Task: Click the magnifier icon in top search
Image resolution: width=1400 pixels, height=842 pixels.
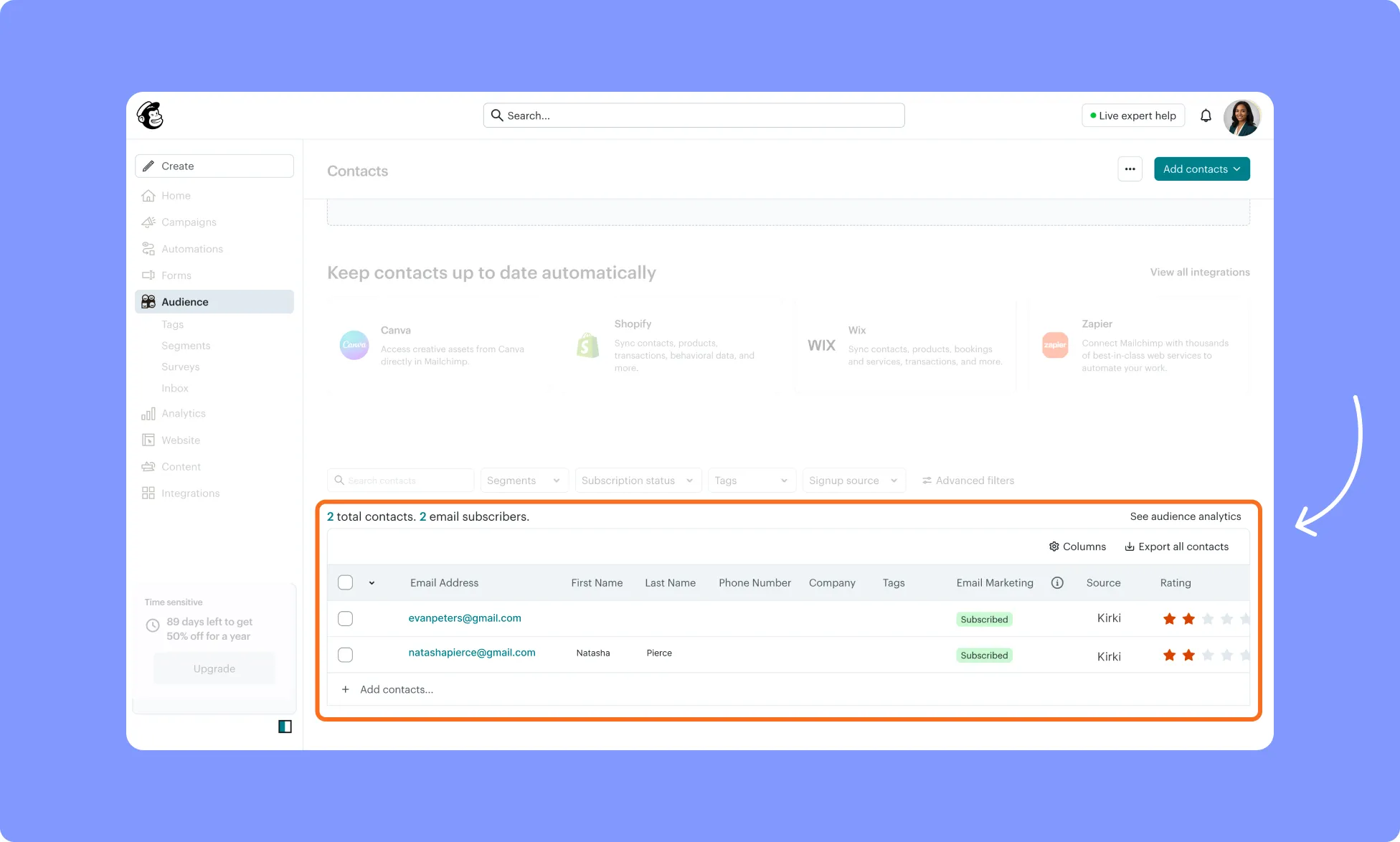Action: click(x=496, y=115)
